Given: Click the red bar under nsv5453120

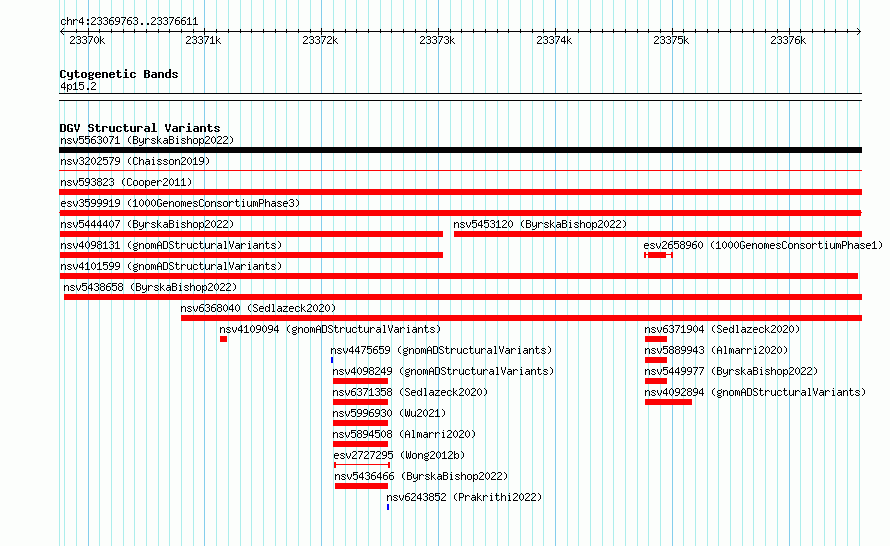Looking at the screenshot, I should (x=658, y=234).
